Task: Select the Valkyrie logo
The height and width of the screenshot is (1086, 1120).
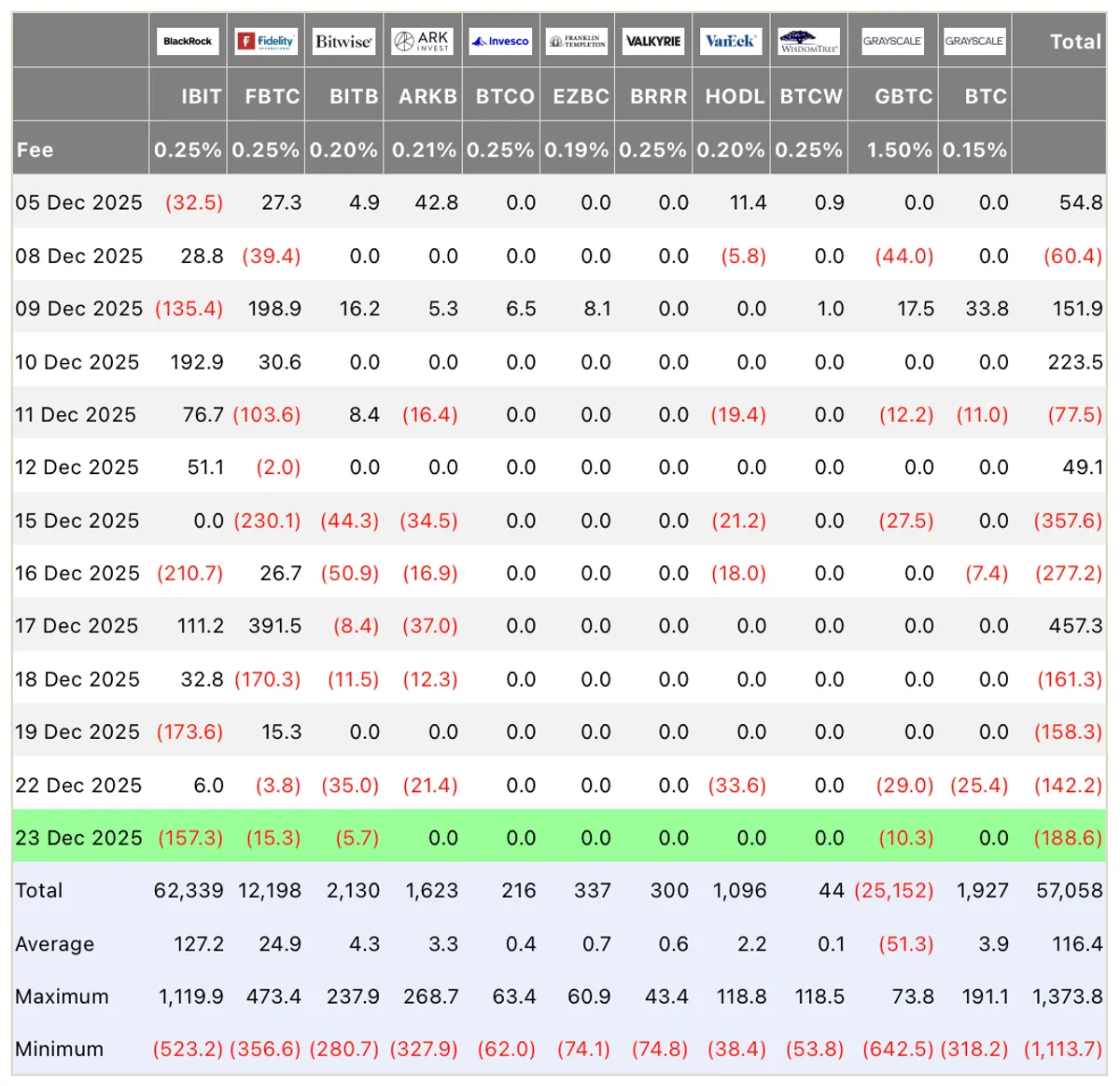Action: click(653, 41)
